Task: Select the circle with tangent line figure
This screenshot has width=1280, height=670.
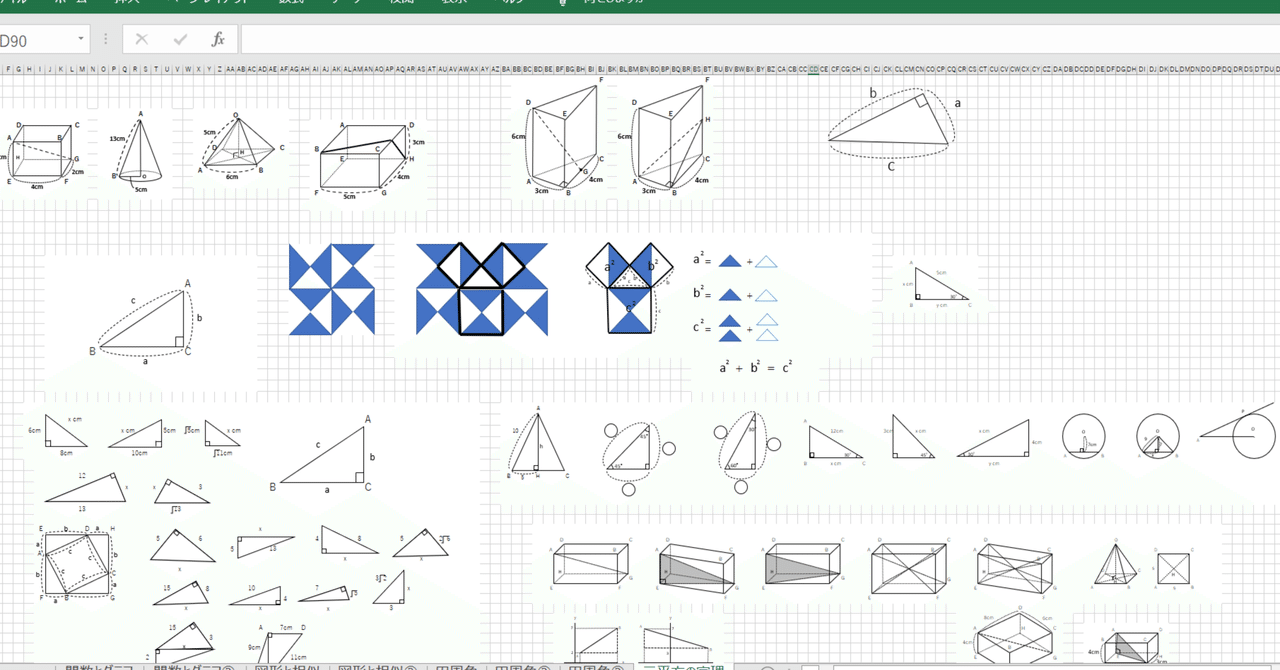Action: [x=1236, y=433]
